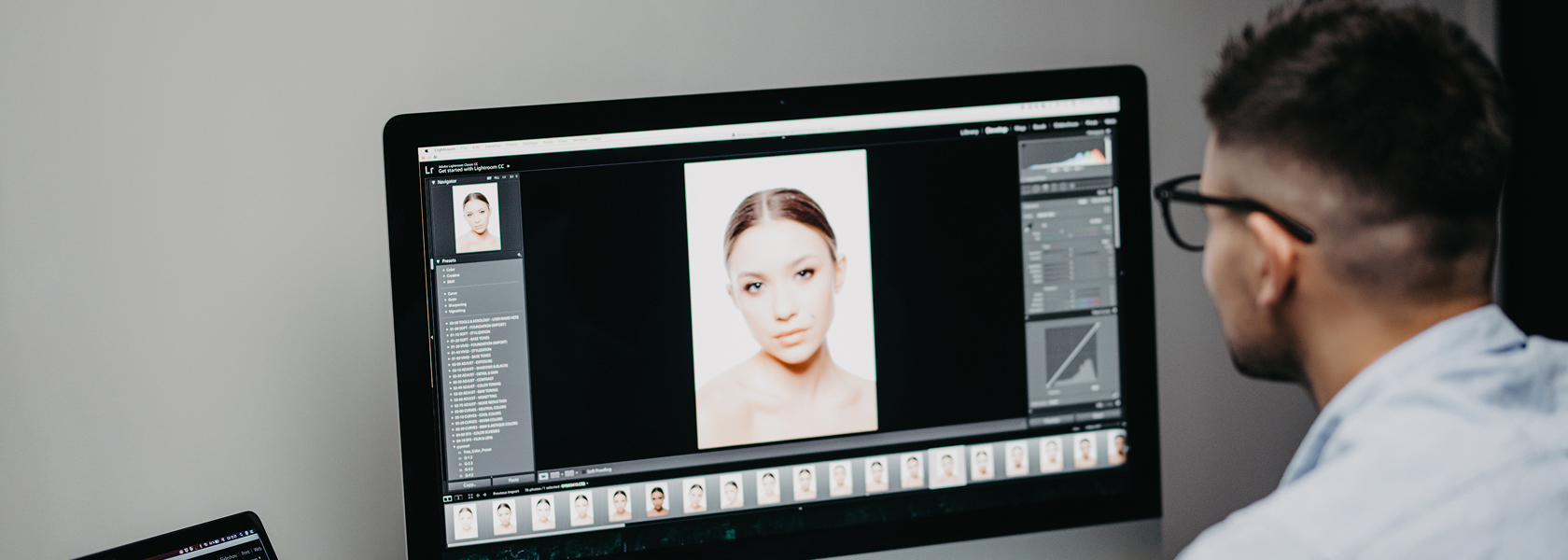Image resolution: width=1568 pixels, height=560 pixels.
Task: Select the first filmstrip thumbnail
Action: click(464, 520)
